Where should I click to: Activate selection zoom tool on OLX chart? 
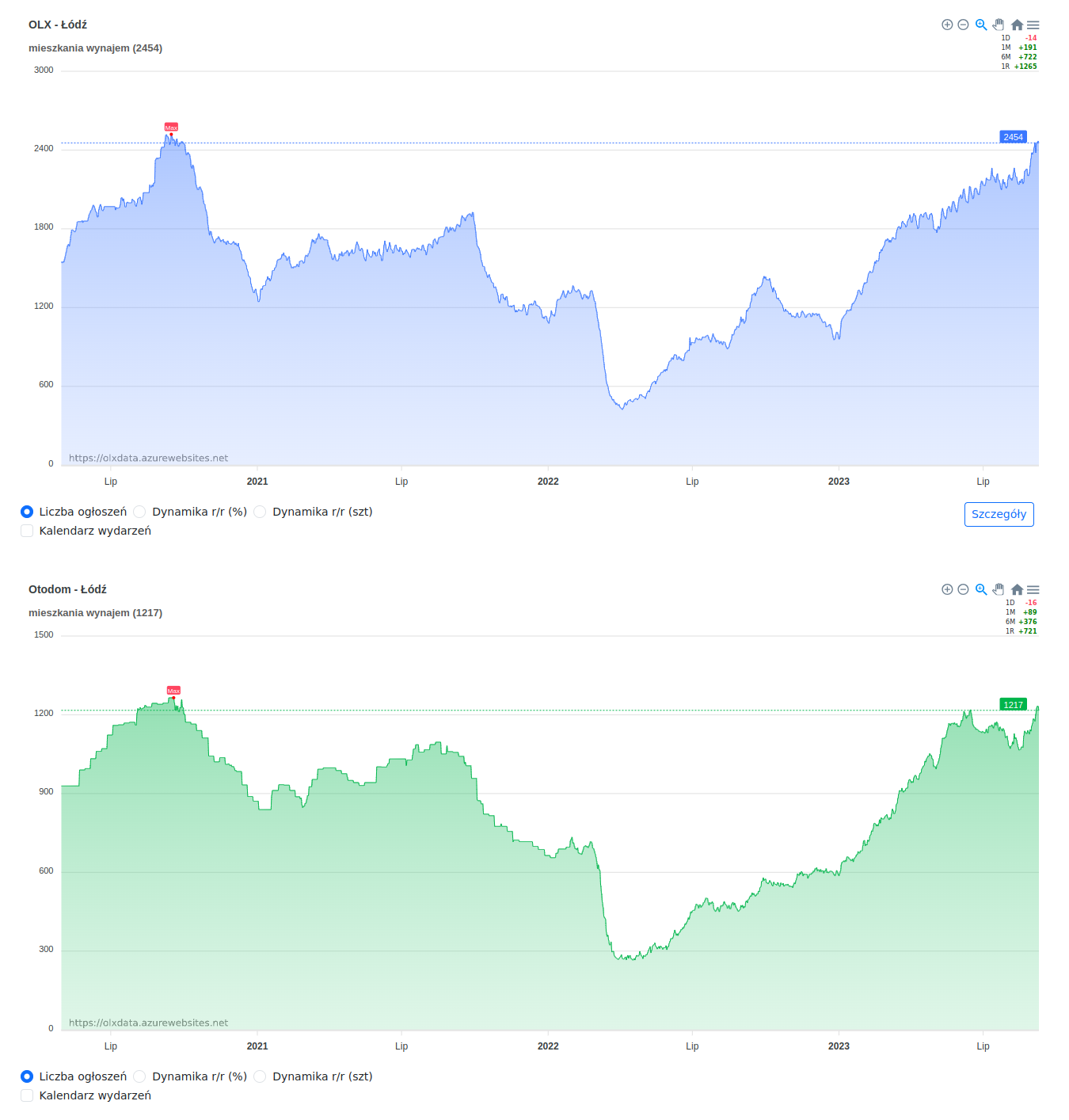point(981,25)
